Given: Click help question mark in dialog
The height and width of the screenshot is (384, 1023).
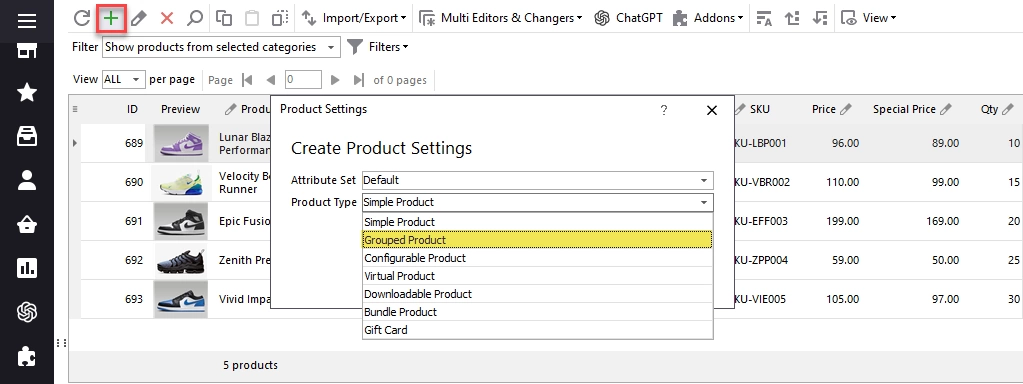Looking at the screenshot, I should [x=664, y=110].
